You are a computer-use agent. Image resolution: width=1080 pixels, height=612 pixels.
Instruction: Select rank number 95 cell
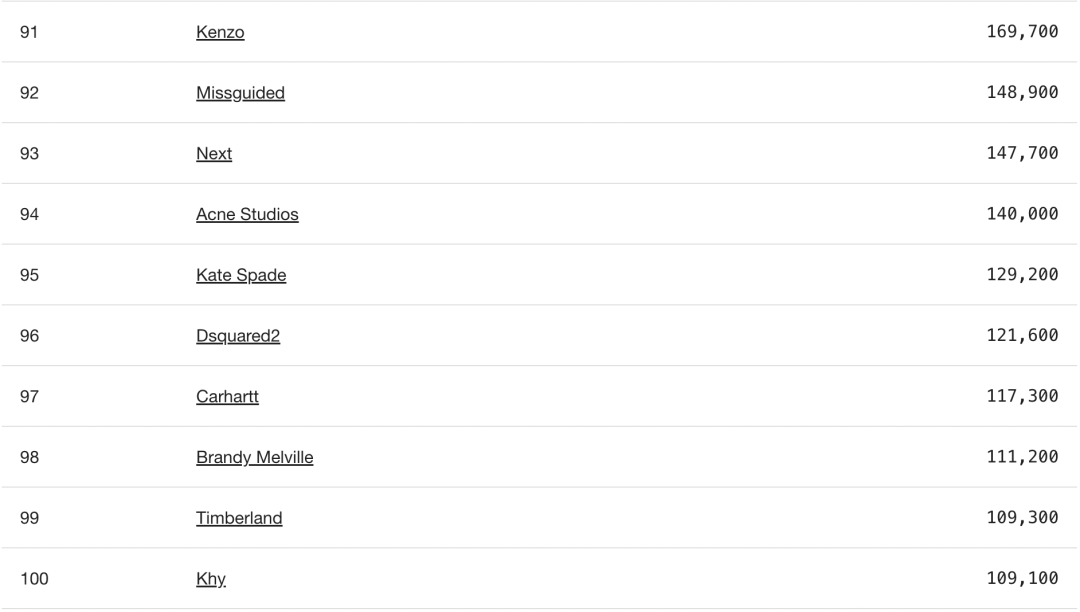click(x=30, y=275)
